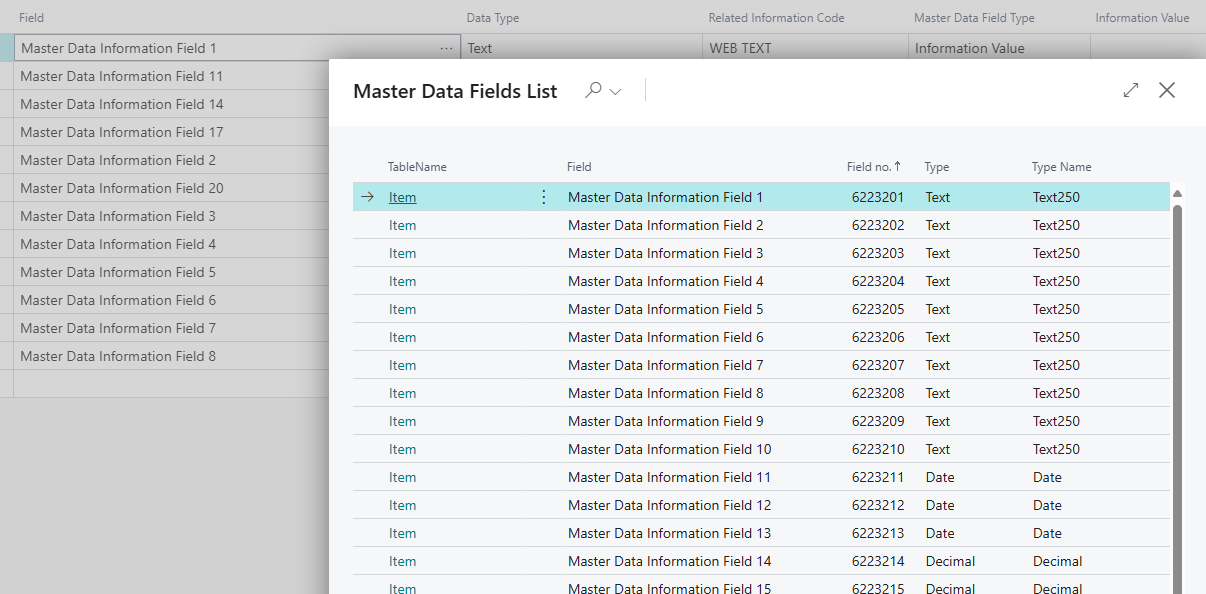The image size is (1206, 594).
Task: Click the search magnifier icon in dialog header
Action: point(594,90)
